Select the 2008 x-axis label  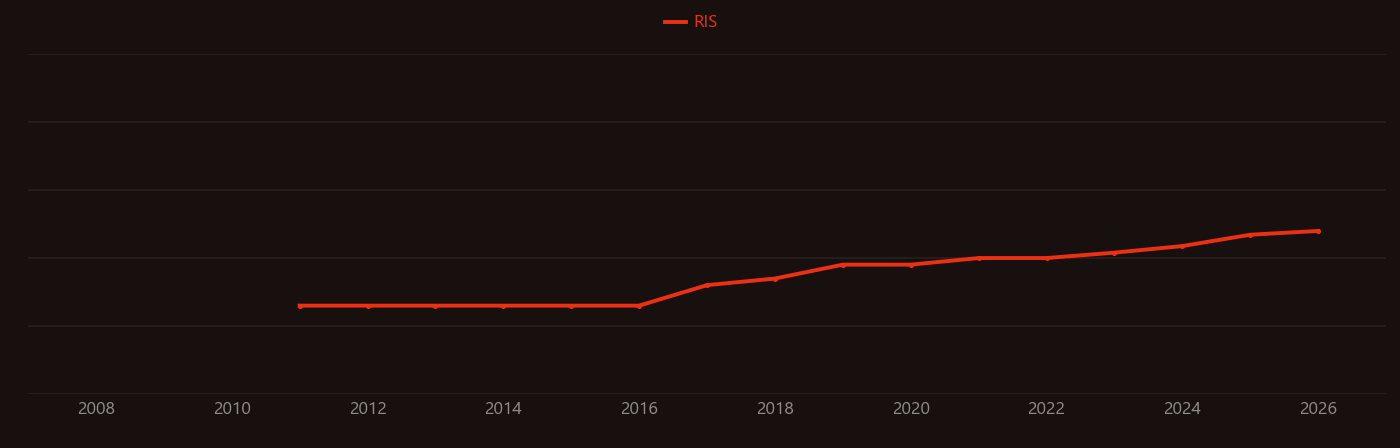point(96,409)
